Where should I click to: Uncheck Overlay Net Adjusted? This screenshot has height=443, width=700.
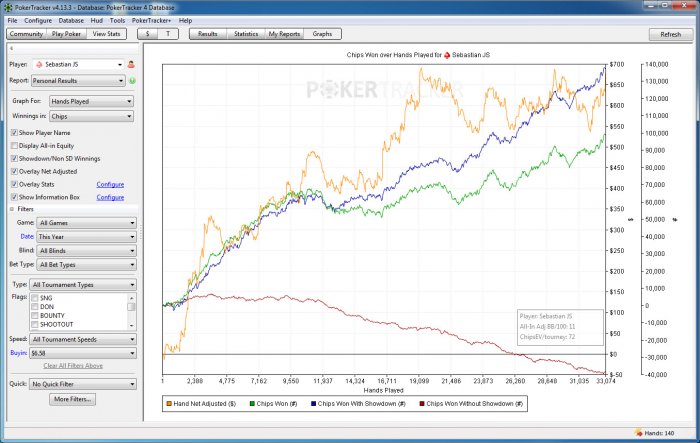click(14, 171)
